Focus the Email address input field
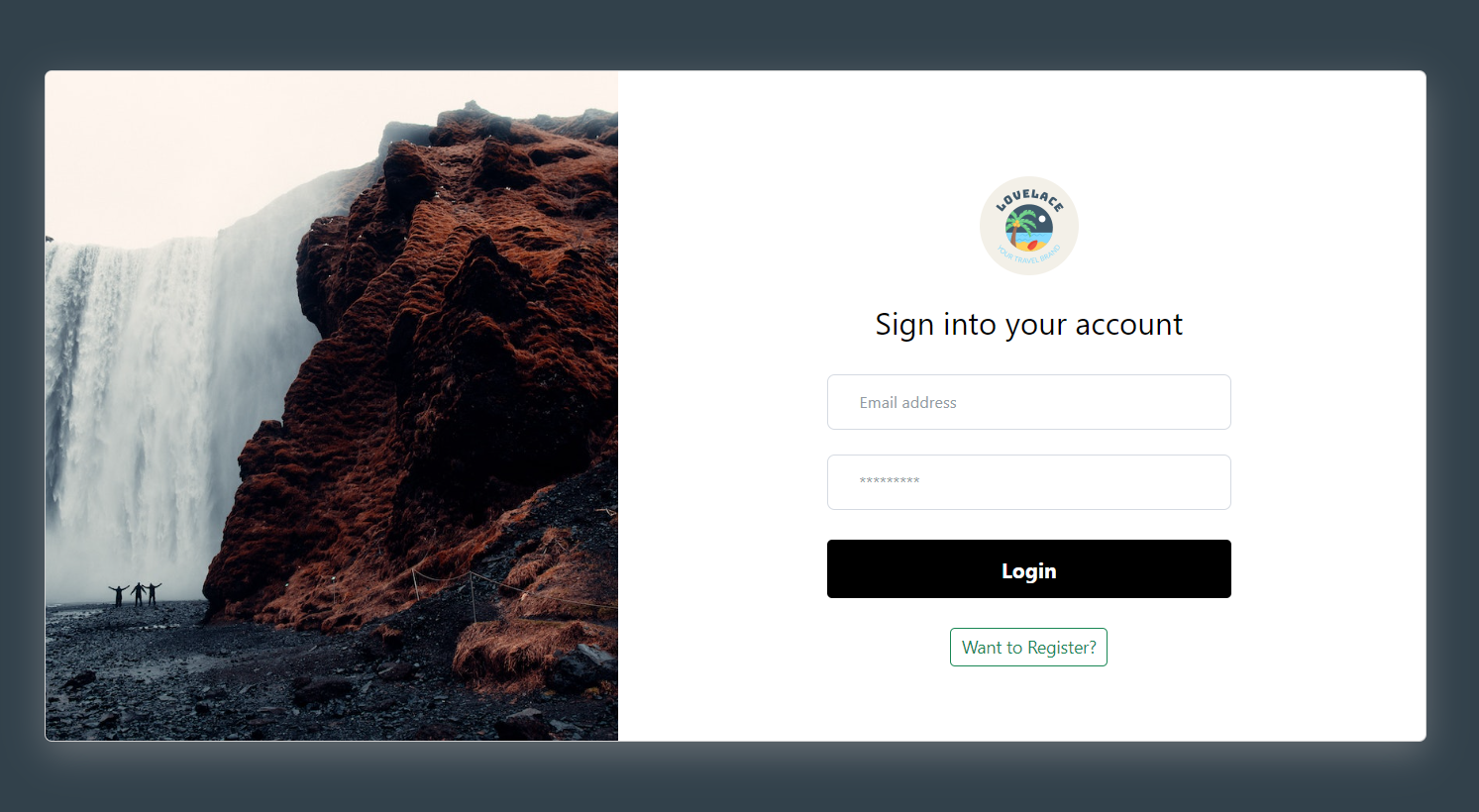 coord(1028,402)
